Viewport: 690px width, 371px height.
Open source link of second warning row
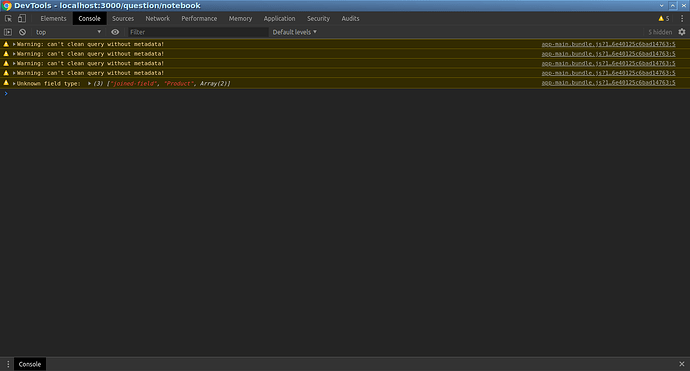tap(608, 54)
